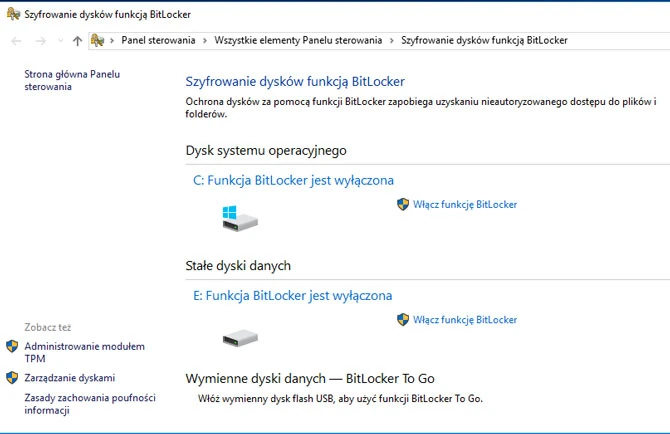Screen dimensions: 670x434
Task: Open Strona główna Panelu sterowania link
Action: pos(72,80)
